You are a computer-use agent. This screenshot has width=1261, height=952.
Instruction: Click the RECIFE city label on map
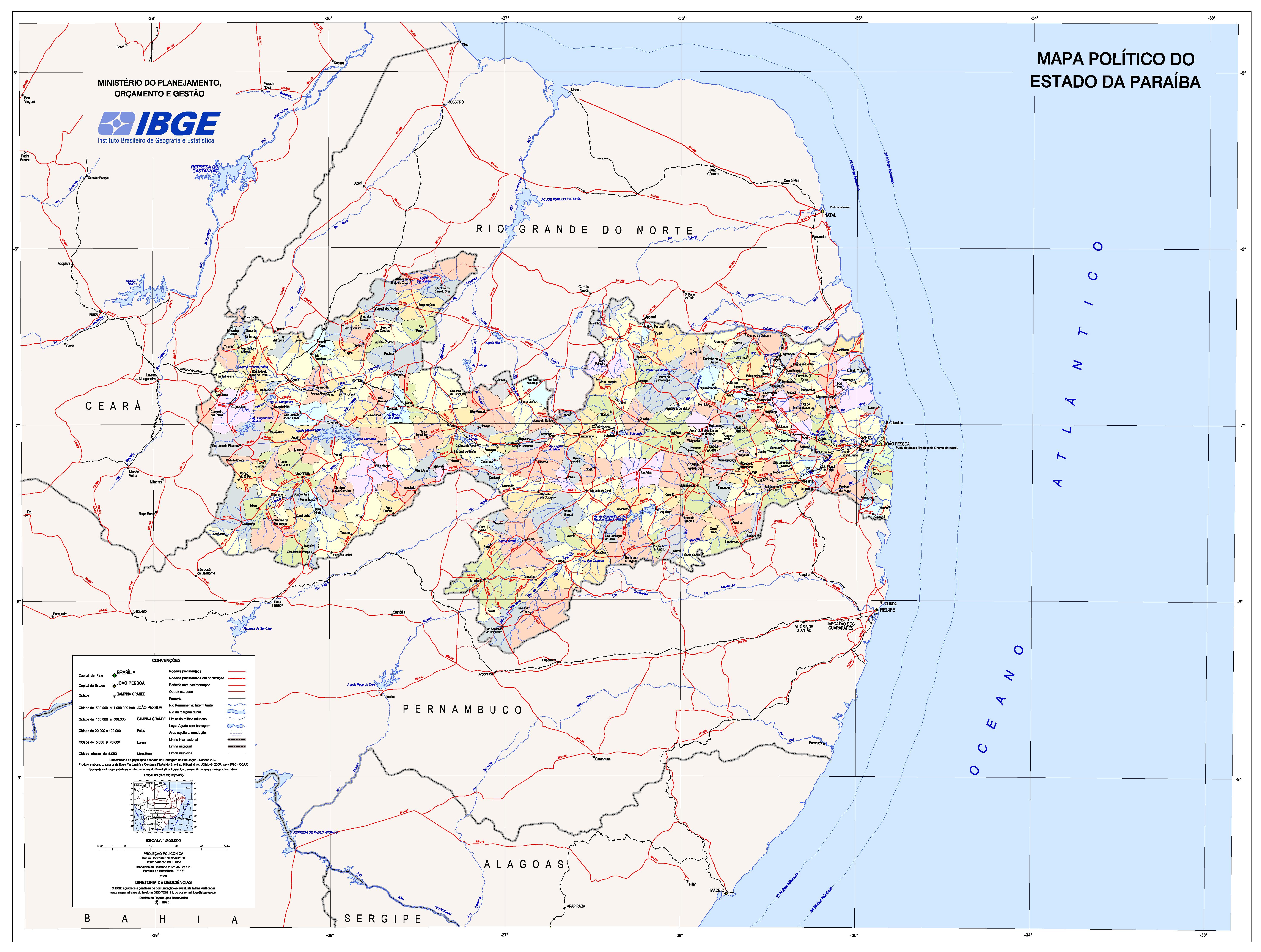(x=888, y=610)
